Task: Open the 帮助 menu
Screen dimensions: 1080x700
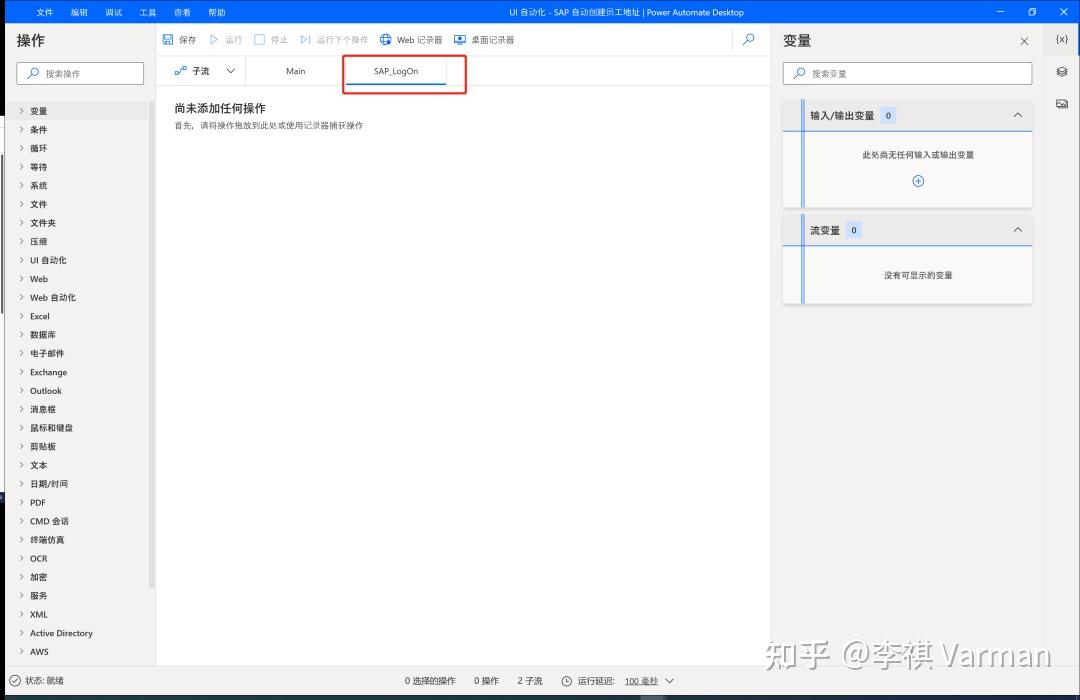Action: 216,11
